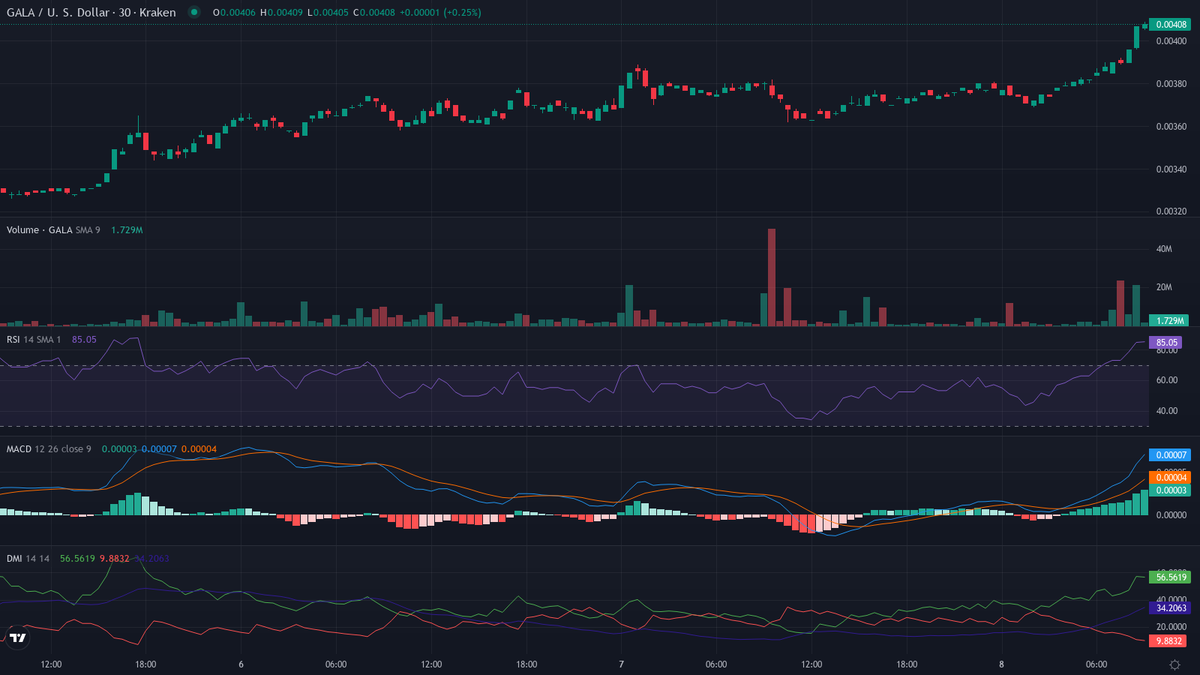Click the Volume legend value 1.729M
Image resolution: width=1200 pixels, height=675 pixels.
(x=125, y=230)
